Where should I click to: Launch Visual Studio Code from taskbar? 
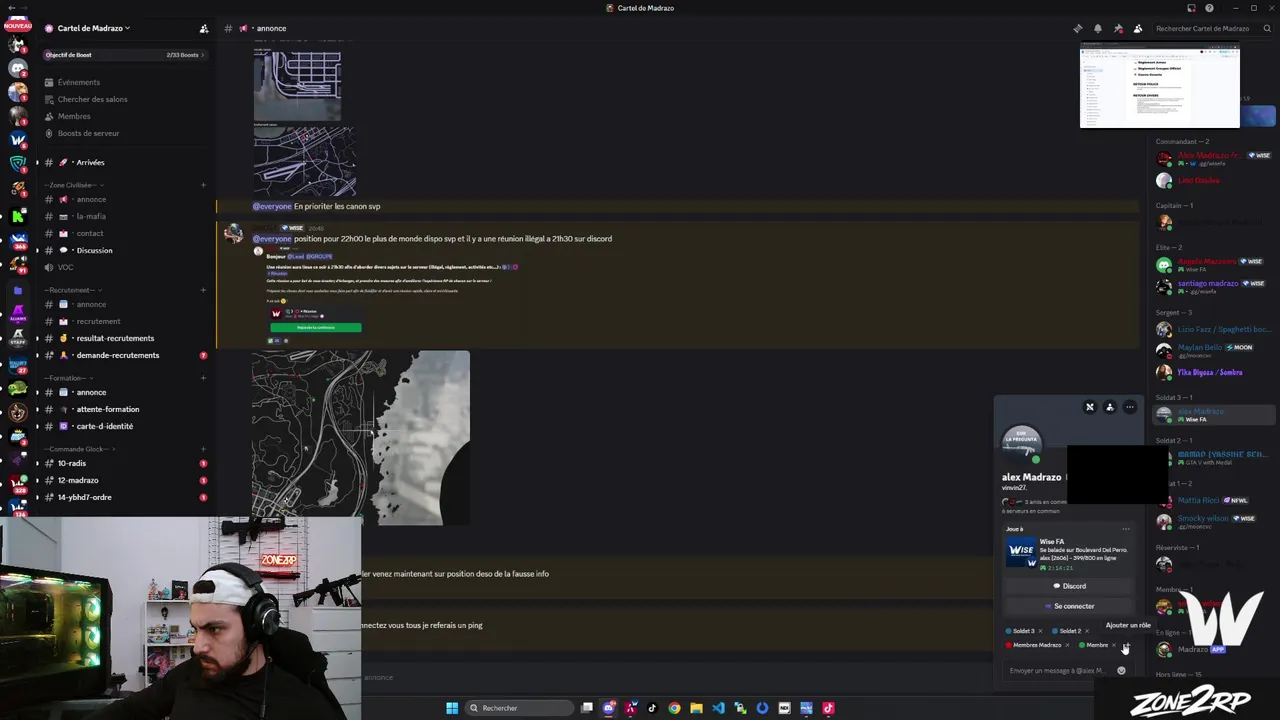[718, 708]
